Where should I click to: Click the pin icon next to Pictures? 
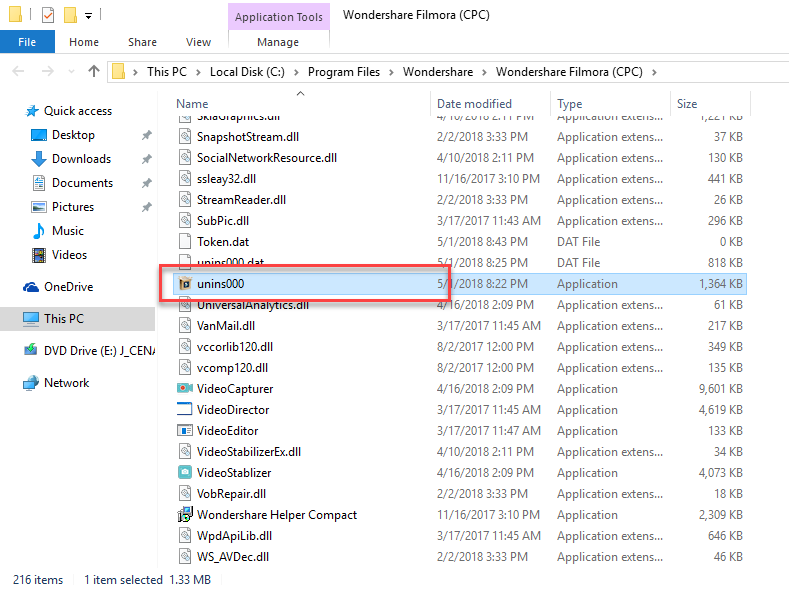click(146, 207)
